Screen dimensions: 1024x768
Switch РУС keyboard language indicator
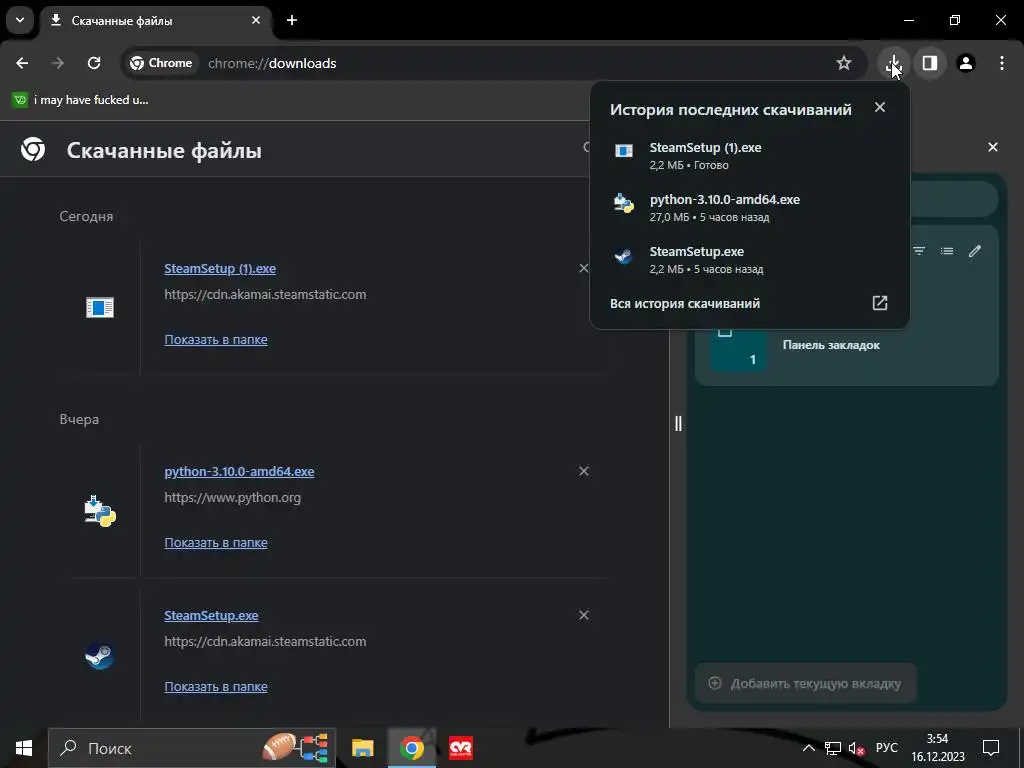(x=887, y=748)
